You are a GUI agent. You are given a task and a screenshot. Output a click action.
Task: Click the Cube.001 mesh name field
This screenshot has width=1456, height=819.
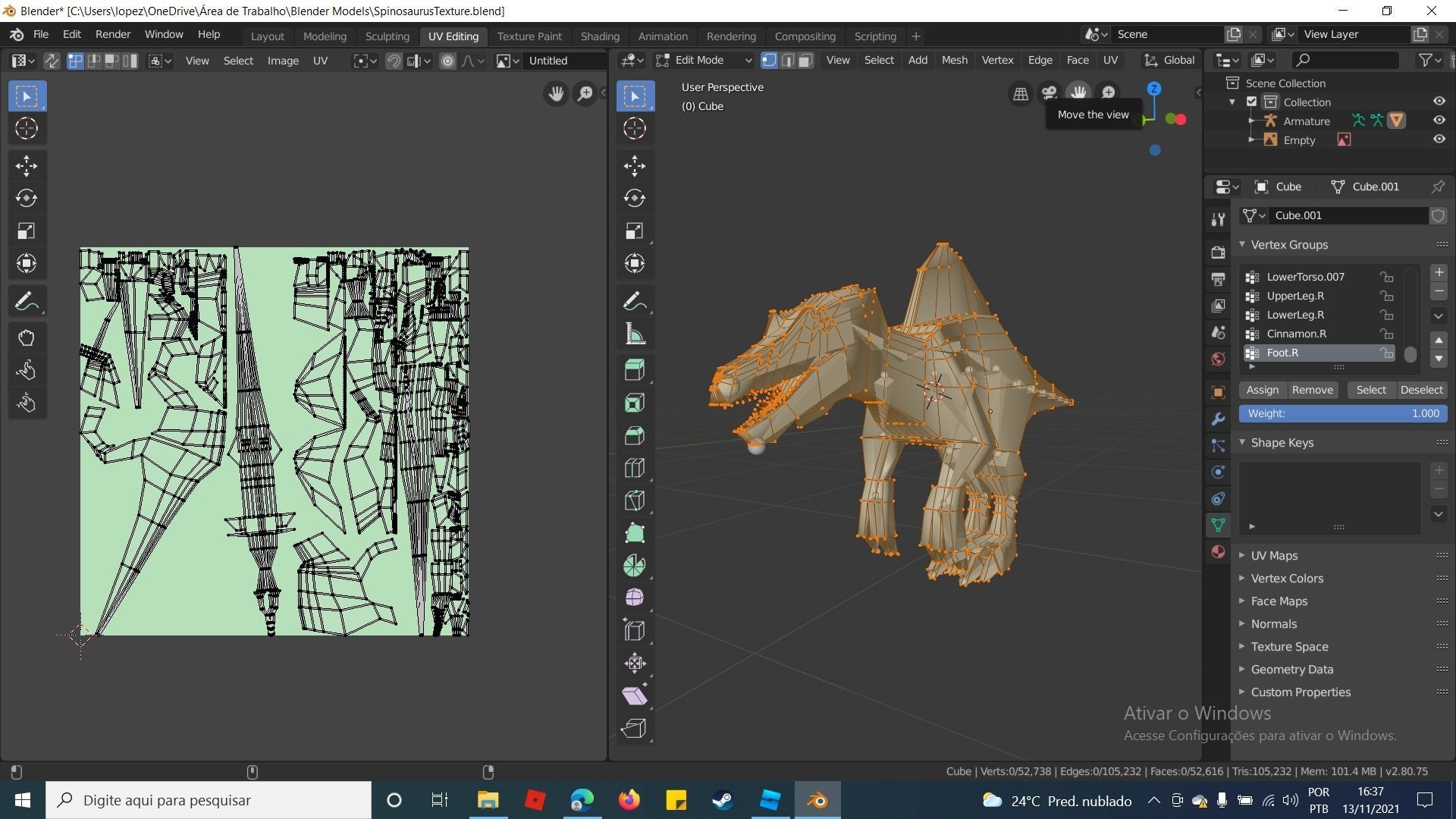pyautogui.click(x=1349, y=215)
